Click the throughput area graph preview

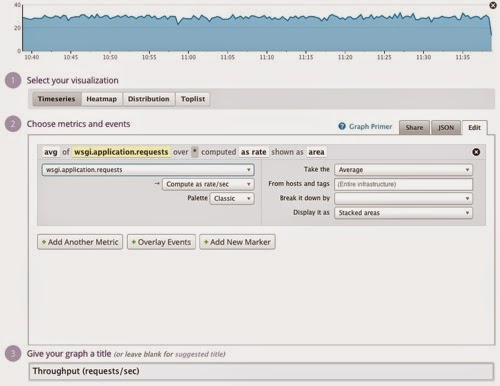click(x=257, y=33)
